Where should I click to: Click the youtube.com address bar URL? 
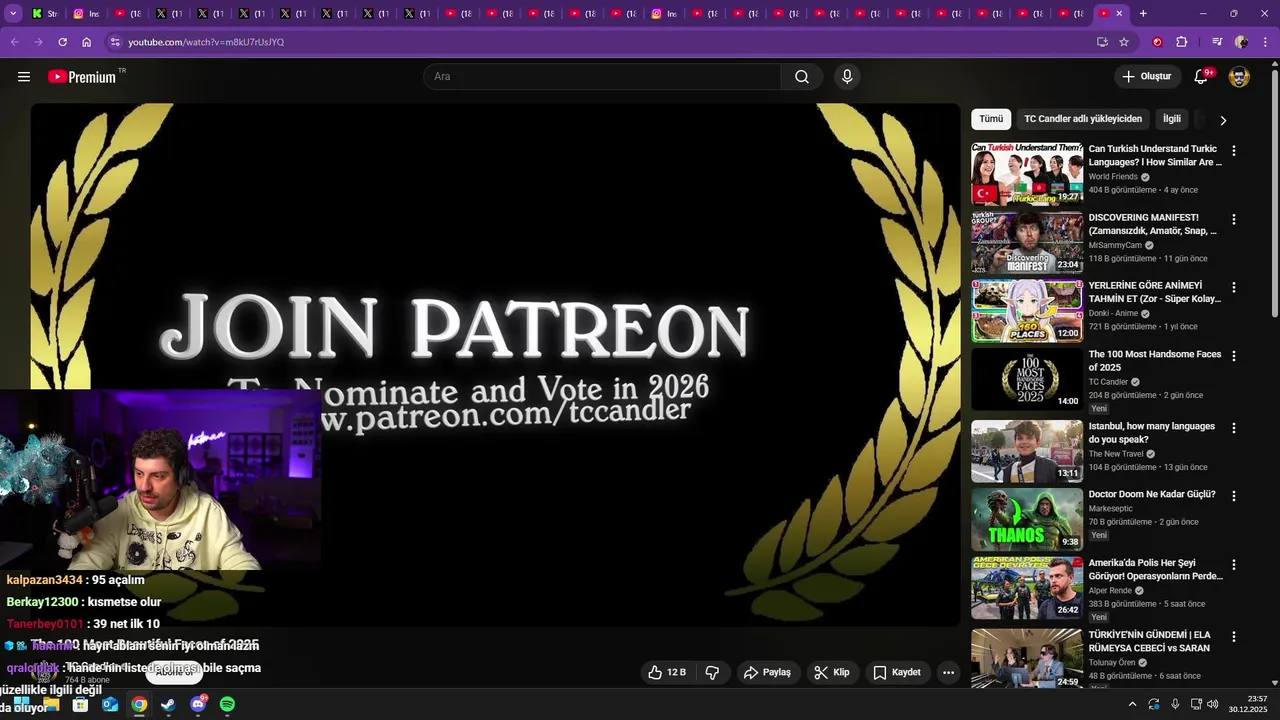(206, 42)
